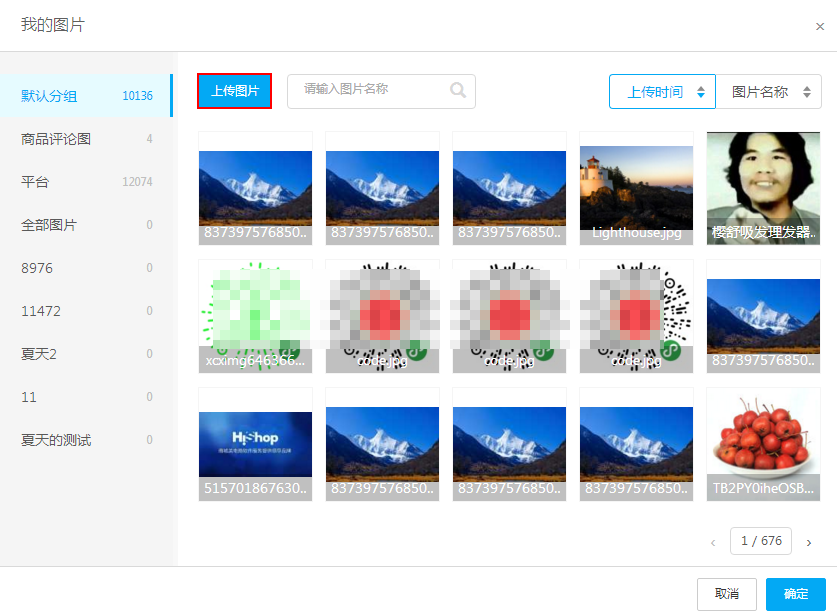837x616 pixels.
Task: Sort by 上传时间
Action: 662,92
